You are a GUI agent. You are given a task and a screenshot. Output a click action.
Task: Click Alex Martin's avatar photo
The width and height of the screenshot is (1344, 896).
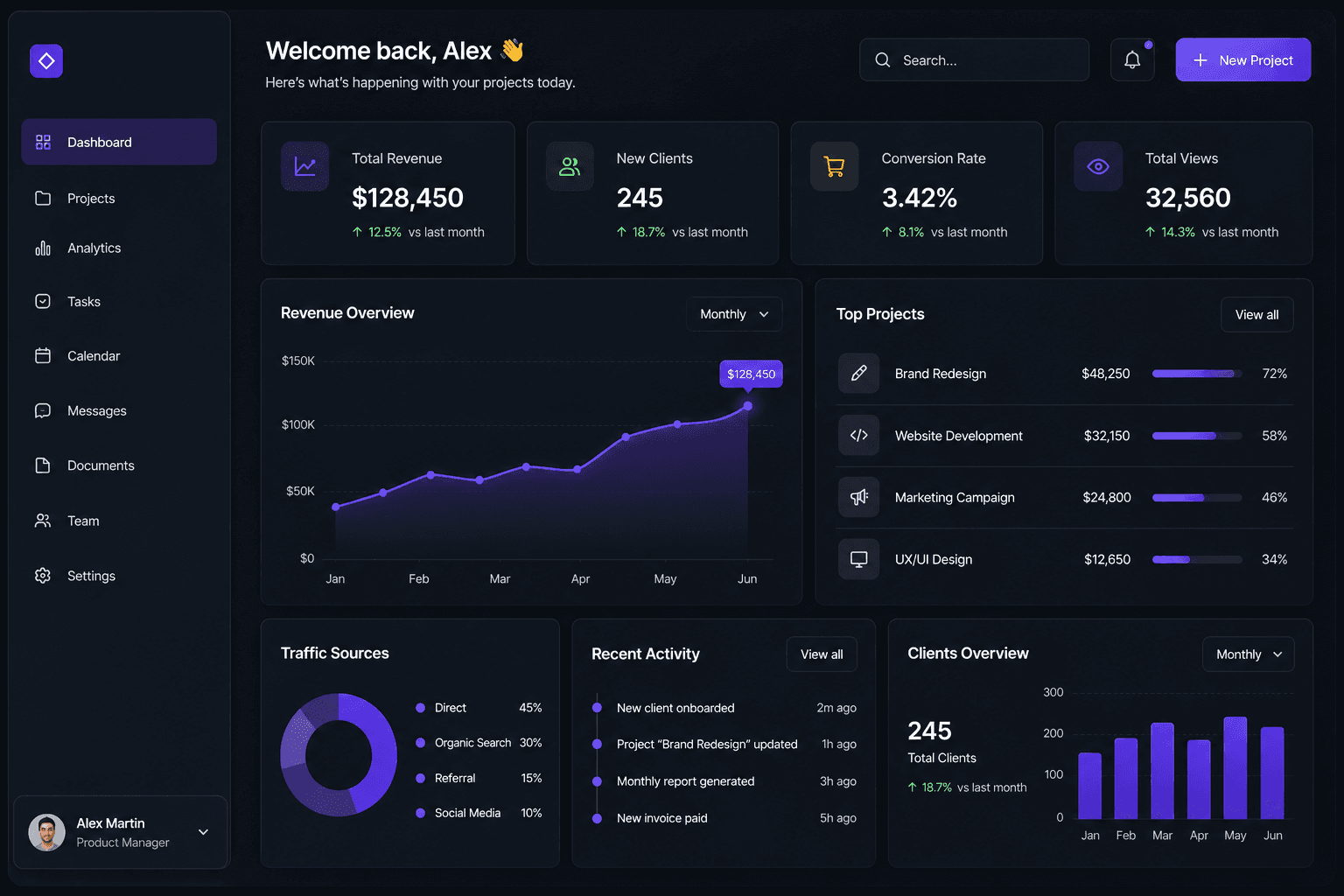(x=47, y=832)
